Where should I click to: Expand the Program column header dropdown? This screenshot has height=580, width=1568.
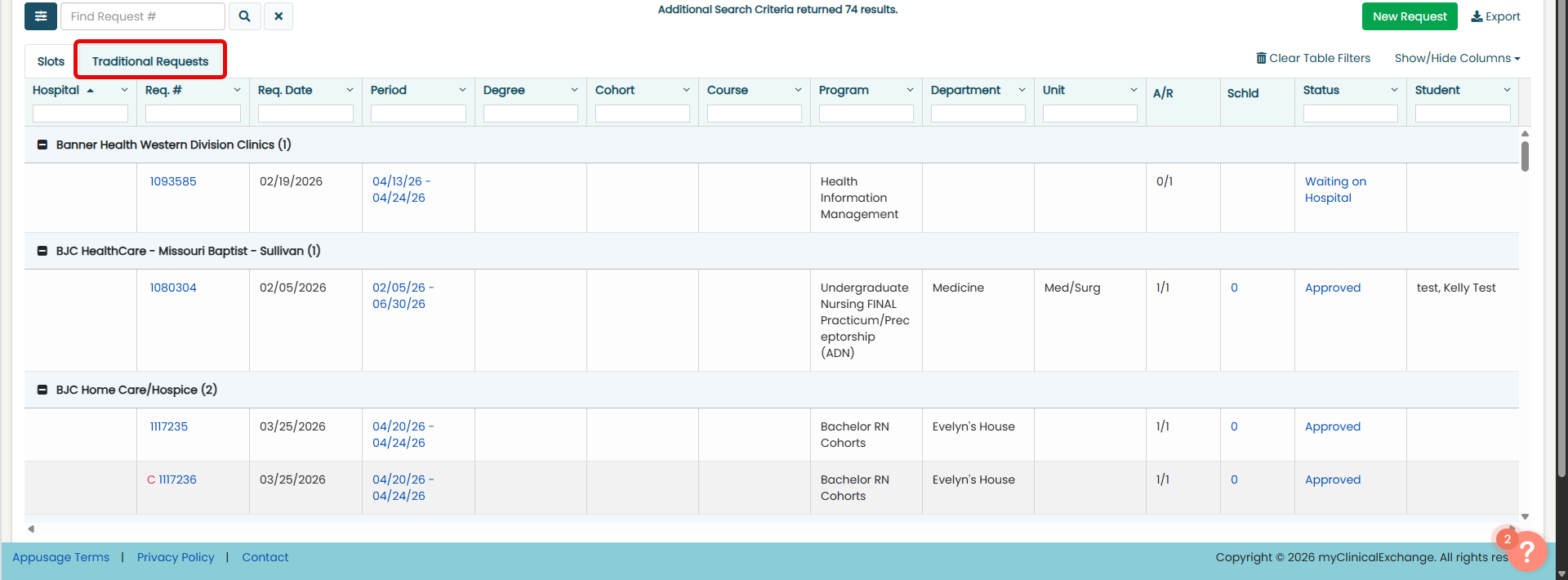click(x=910, y=90)
